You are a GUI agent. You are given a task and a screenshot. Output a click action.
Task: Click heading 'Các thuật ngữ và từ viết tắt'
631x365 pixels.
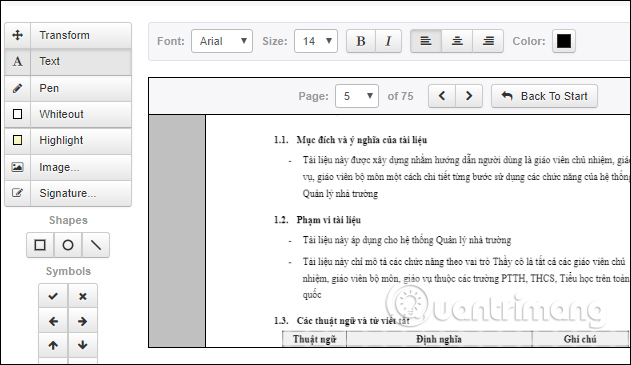[353, 321]
